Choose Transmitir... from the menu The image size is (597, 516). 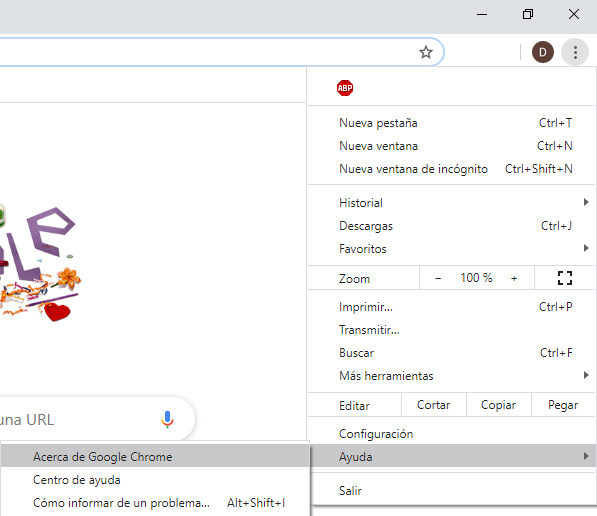point(452,330)
